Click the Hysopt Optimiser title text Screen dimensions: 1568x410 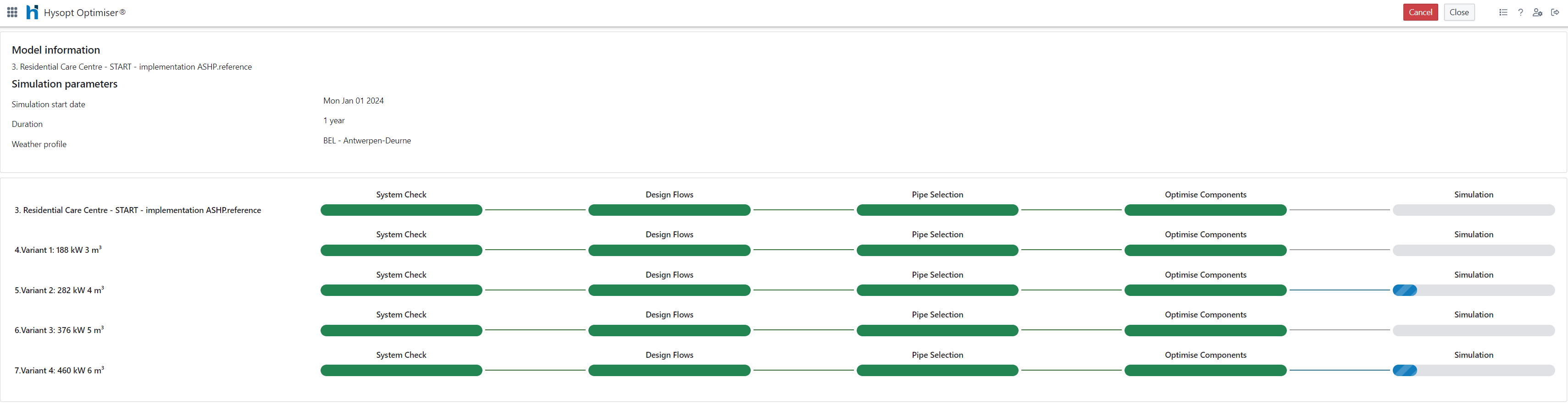(84, 12)
